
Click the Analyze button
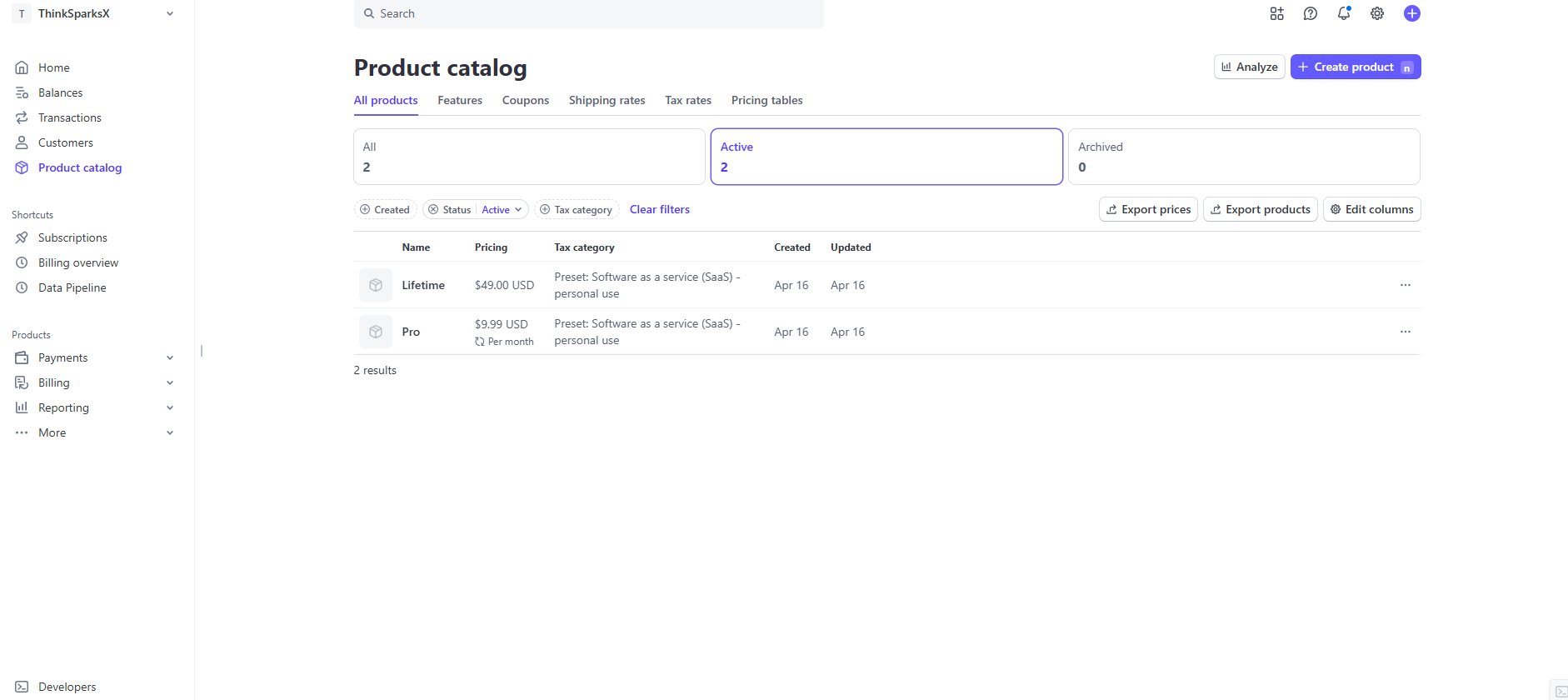(x=1250, y=67)
